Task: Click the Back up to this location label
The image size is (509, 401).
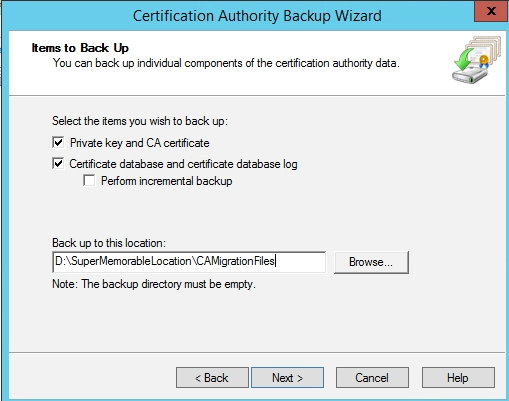Action: (x=109, y=243)
